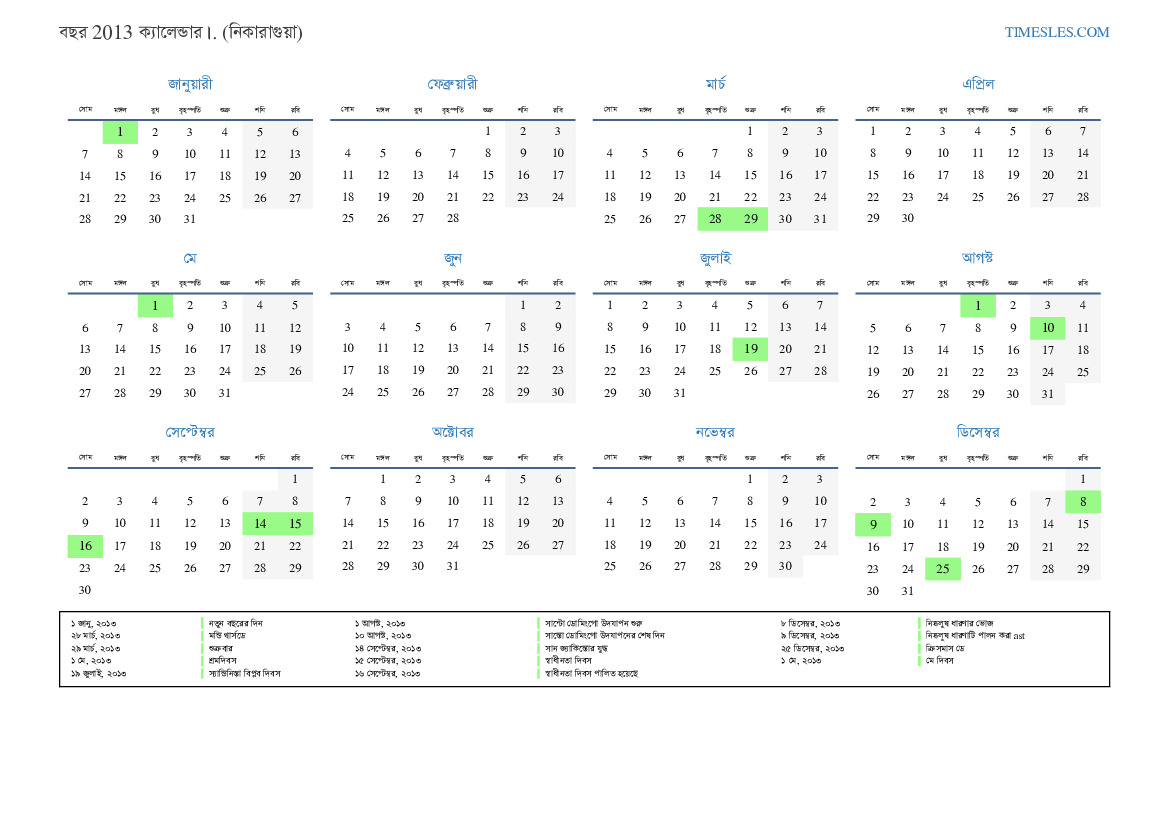Click highlighted date 15 in September
Image resolution: width=1169 pixels, height=827 pixels.
point(295,523)
